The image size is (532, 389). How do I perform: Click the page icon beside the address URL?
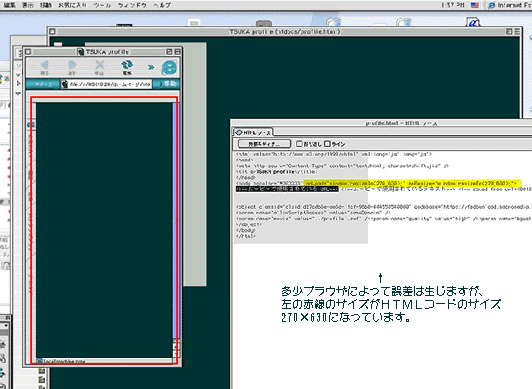pos(64,84)
